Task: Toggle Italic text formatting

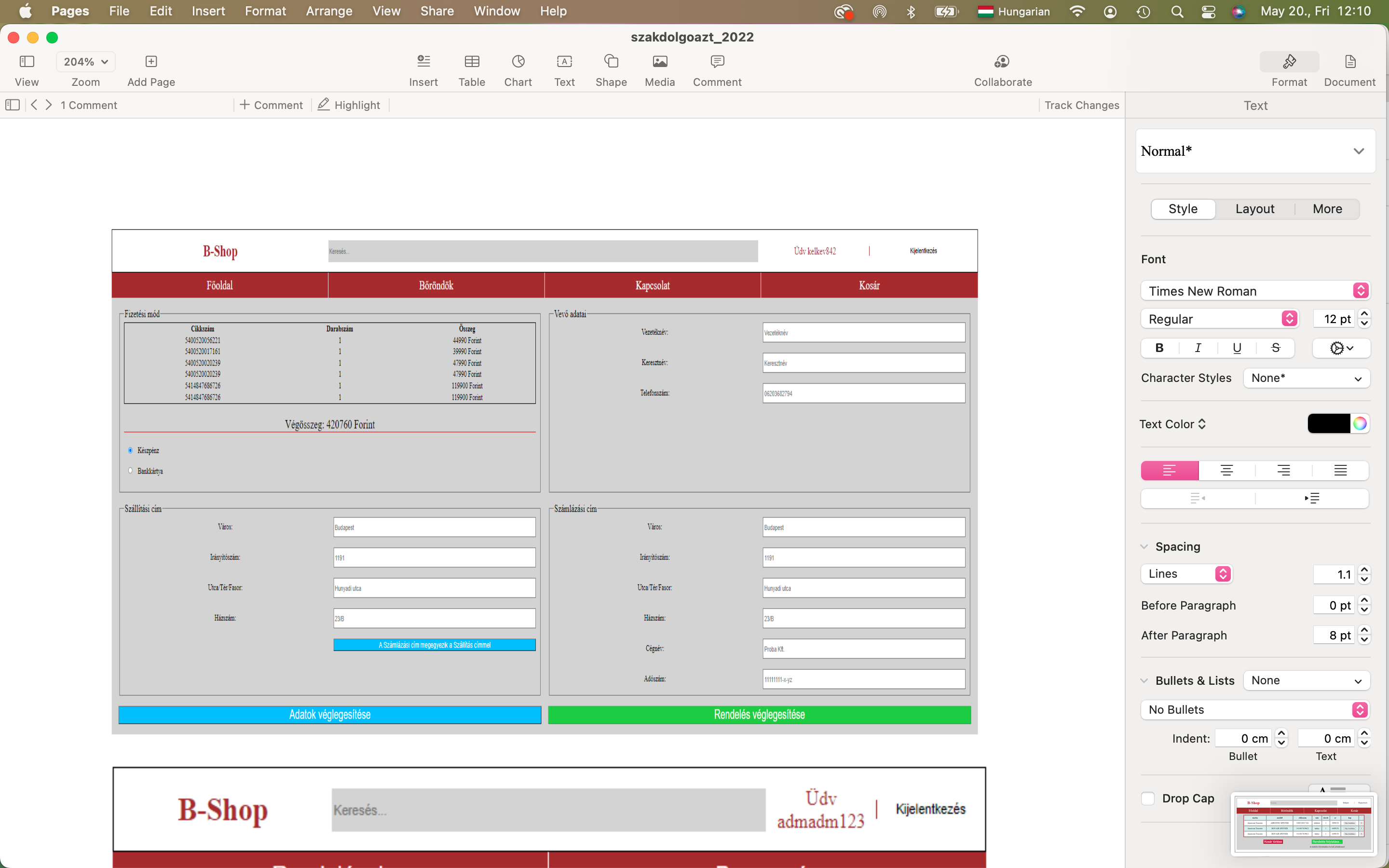Action: 1198,348
